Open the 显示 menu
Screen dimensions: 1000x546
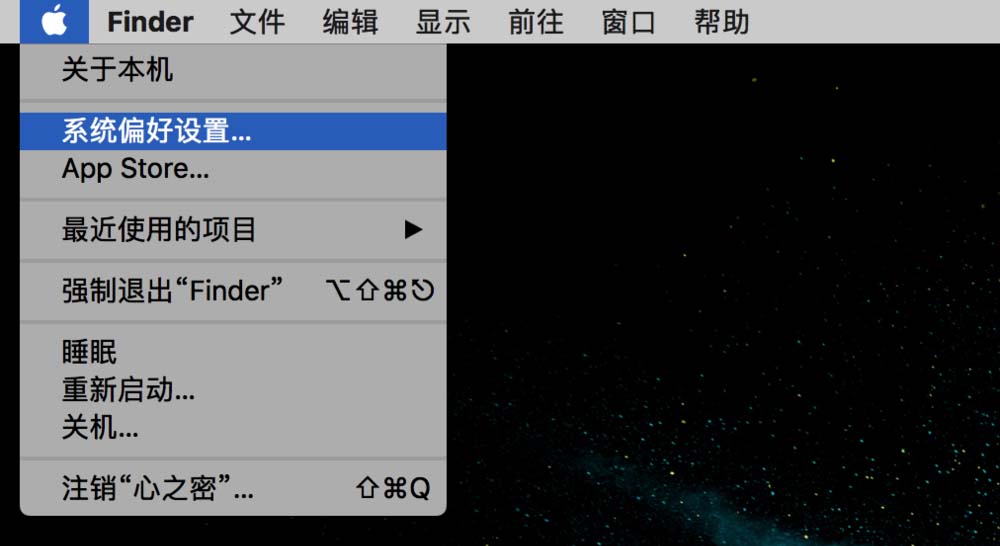tap(443, 22)
